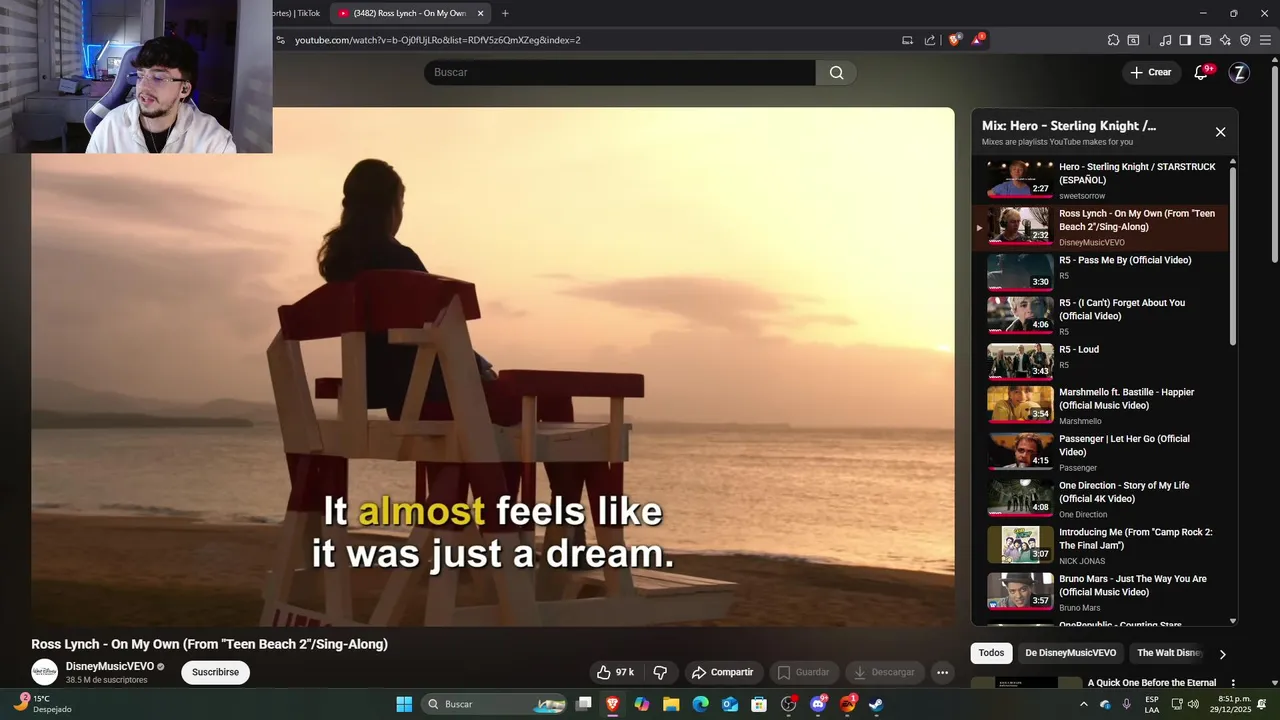
Task: Open Bruno Mars - Just The Way You Are title
Action: (x=1133, y=585)
